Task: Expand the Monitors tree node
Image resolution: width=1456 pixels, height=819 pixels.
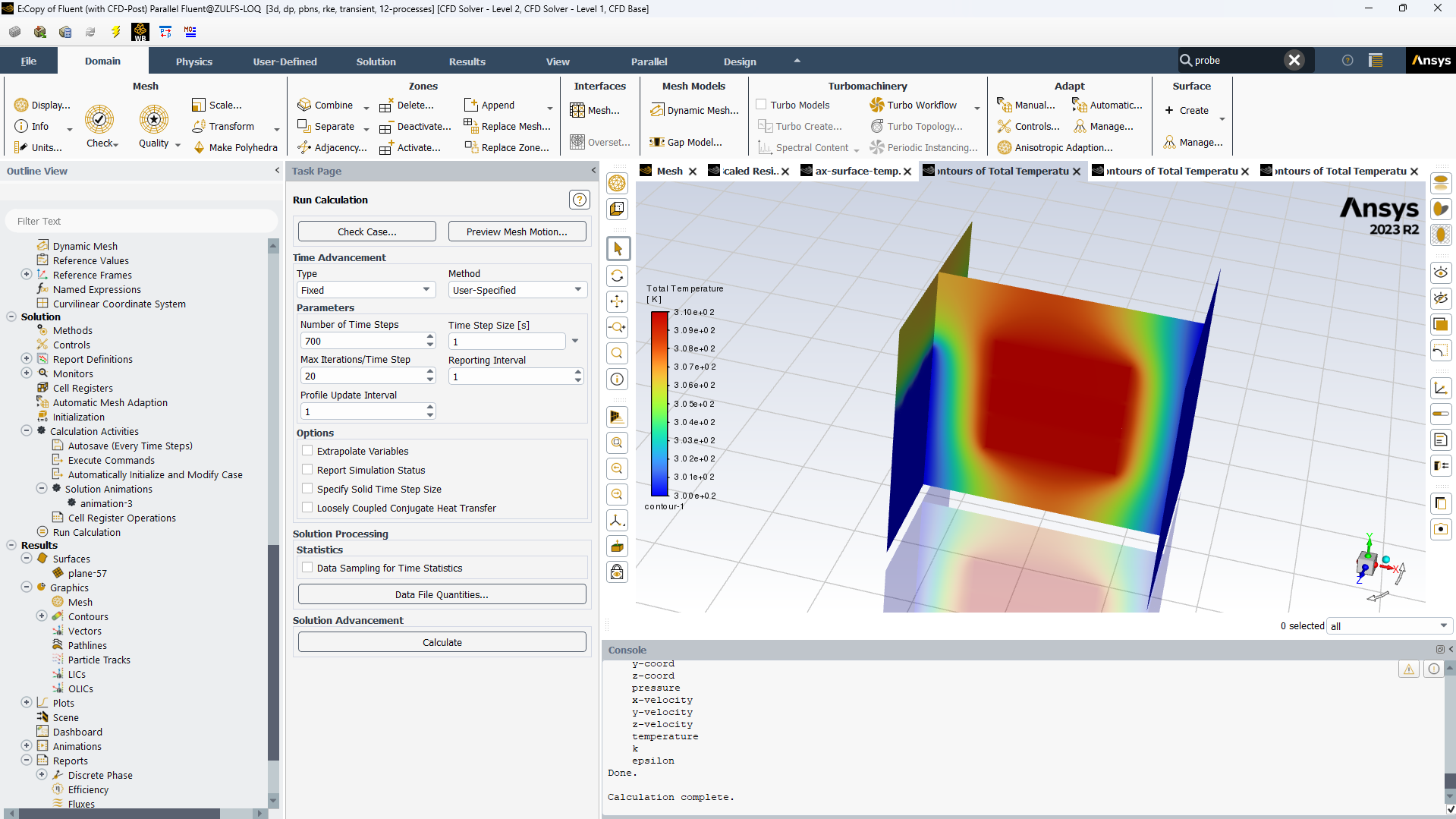Action: tap(27, 373)
